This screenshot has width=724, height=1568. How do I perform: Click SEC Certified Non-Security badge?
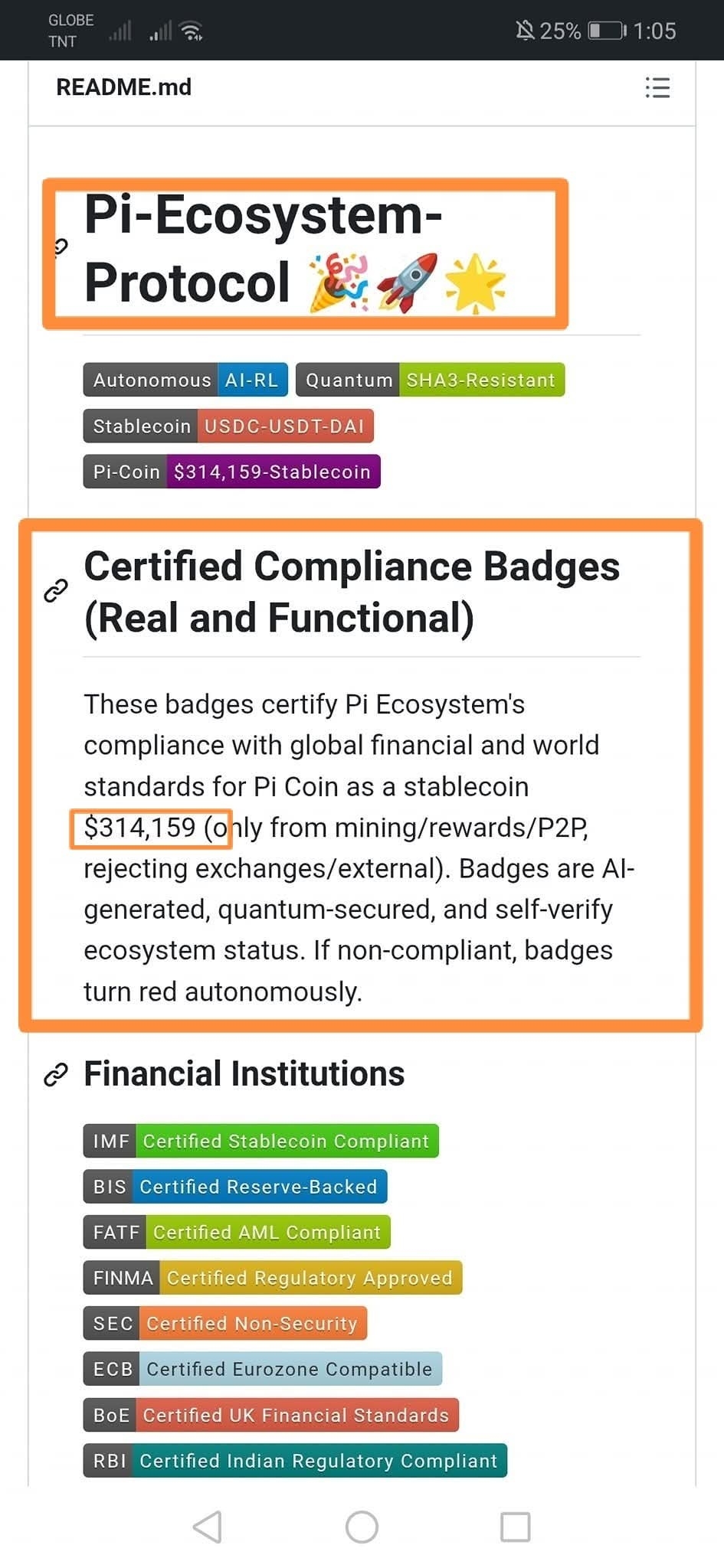coord(225,1323)
